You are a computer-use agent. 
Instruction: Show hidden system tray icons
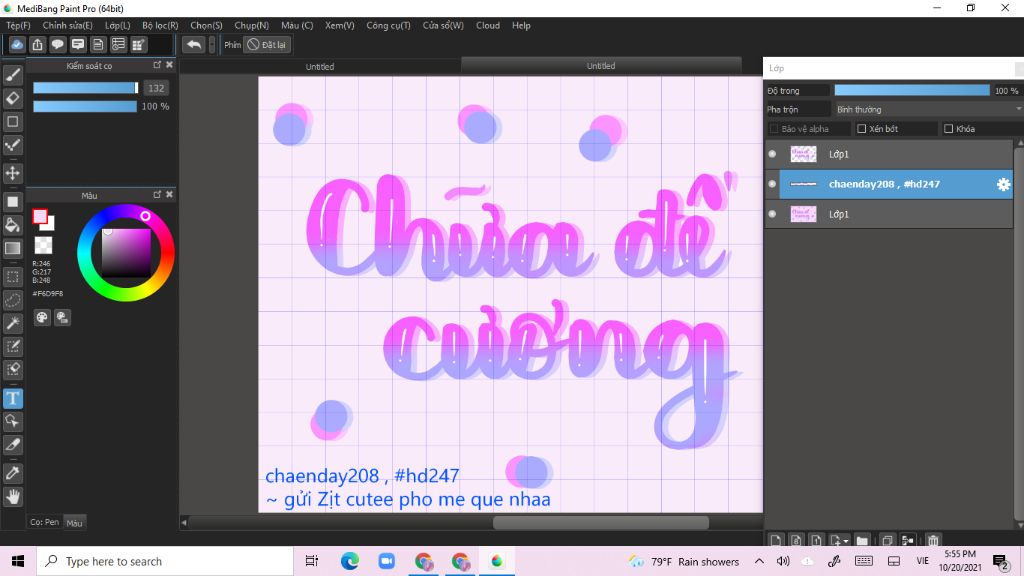759,561
